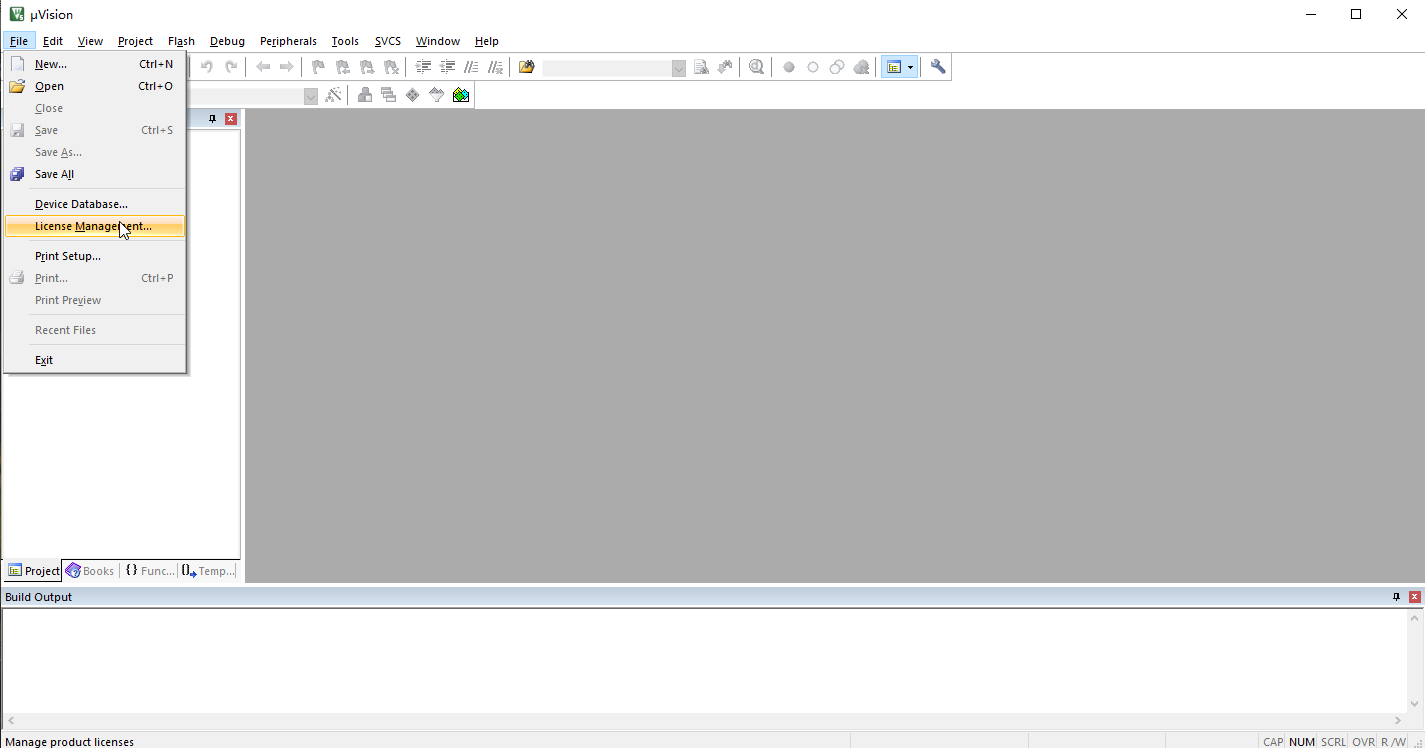The height and width of the screenshot is (748, 1425).
Task: Disable all breakpoints overlapping circles icon
Action: (837, 67)
